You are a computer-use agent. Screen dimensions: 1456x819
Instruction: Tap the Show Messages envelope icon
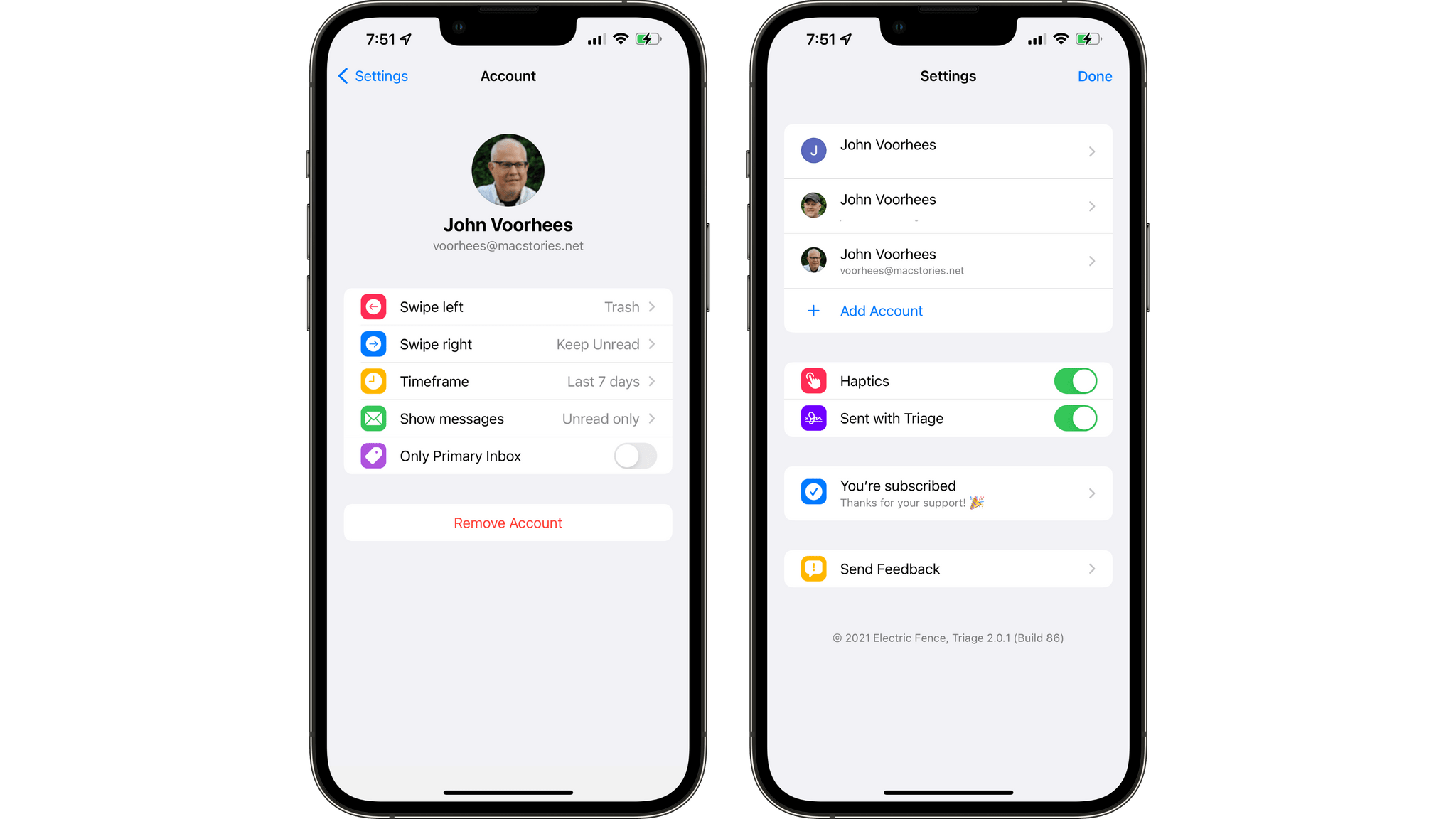[x=374, y=418]
